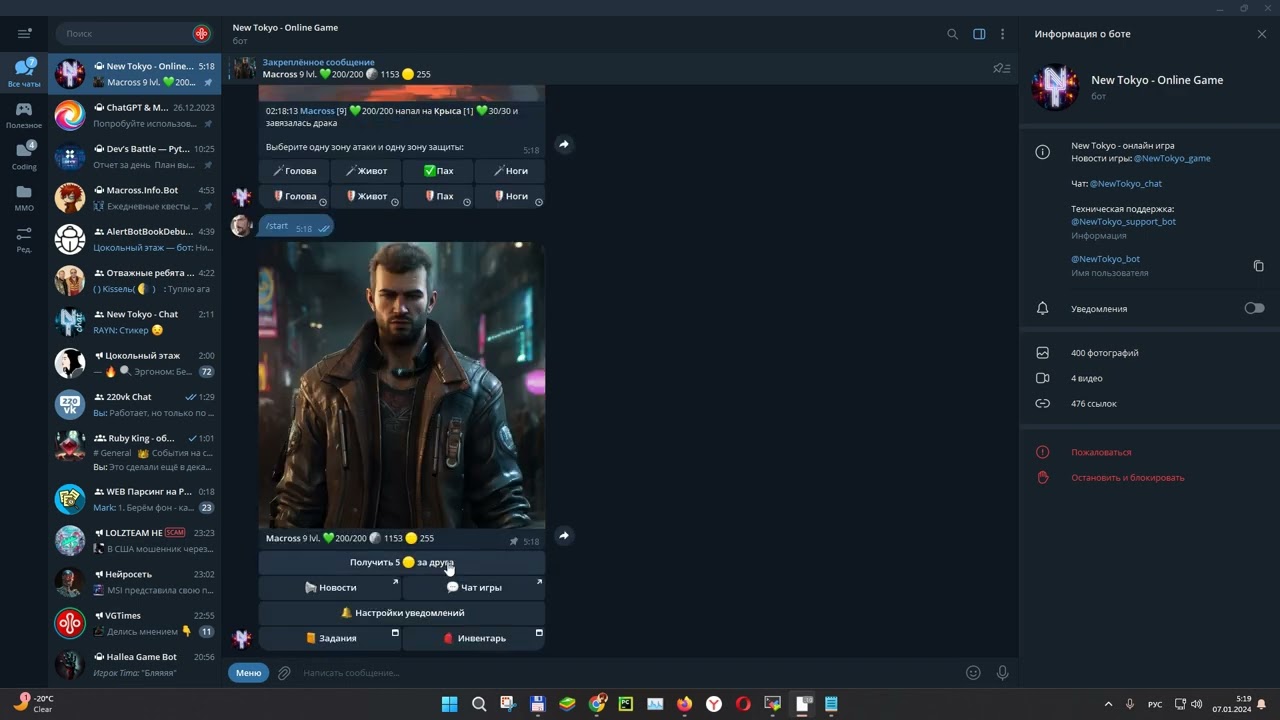Select Ноги defense zone with shield
The width and height of the screenshot is (1280, 720).
coord(510,196)
